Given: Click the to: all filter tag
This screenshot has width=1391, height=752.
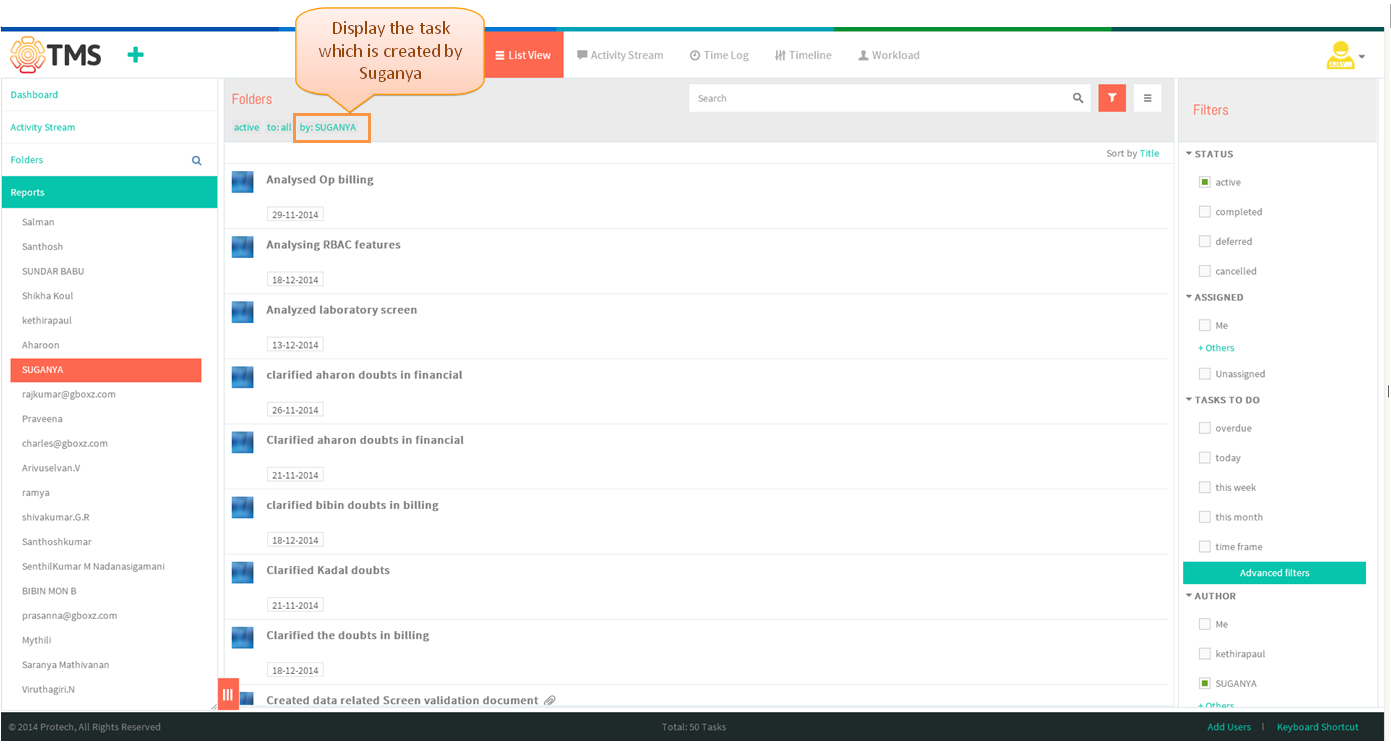Looking at the screenshot, I should coord(279,128).
